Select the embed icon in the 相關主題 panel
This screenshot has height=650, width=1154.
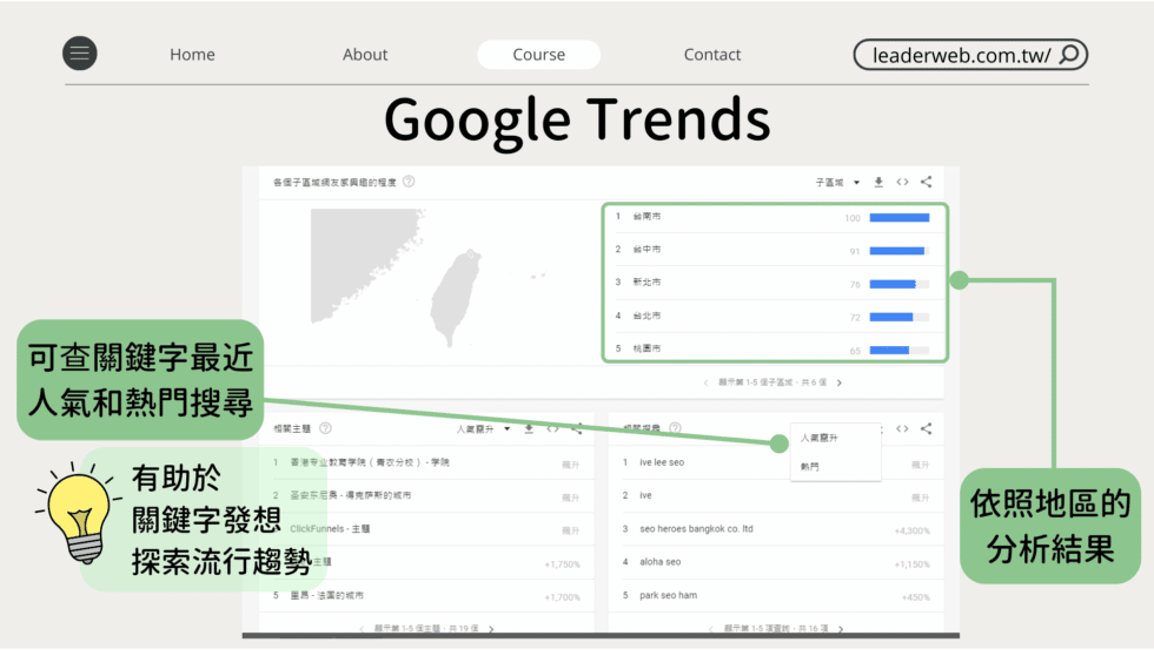tap(550, 429)
